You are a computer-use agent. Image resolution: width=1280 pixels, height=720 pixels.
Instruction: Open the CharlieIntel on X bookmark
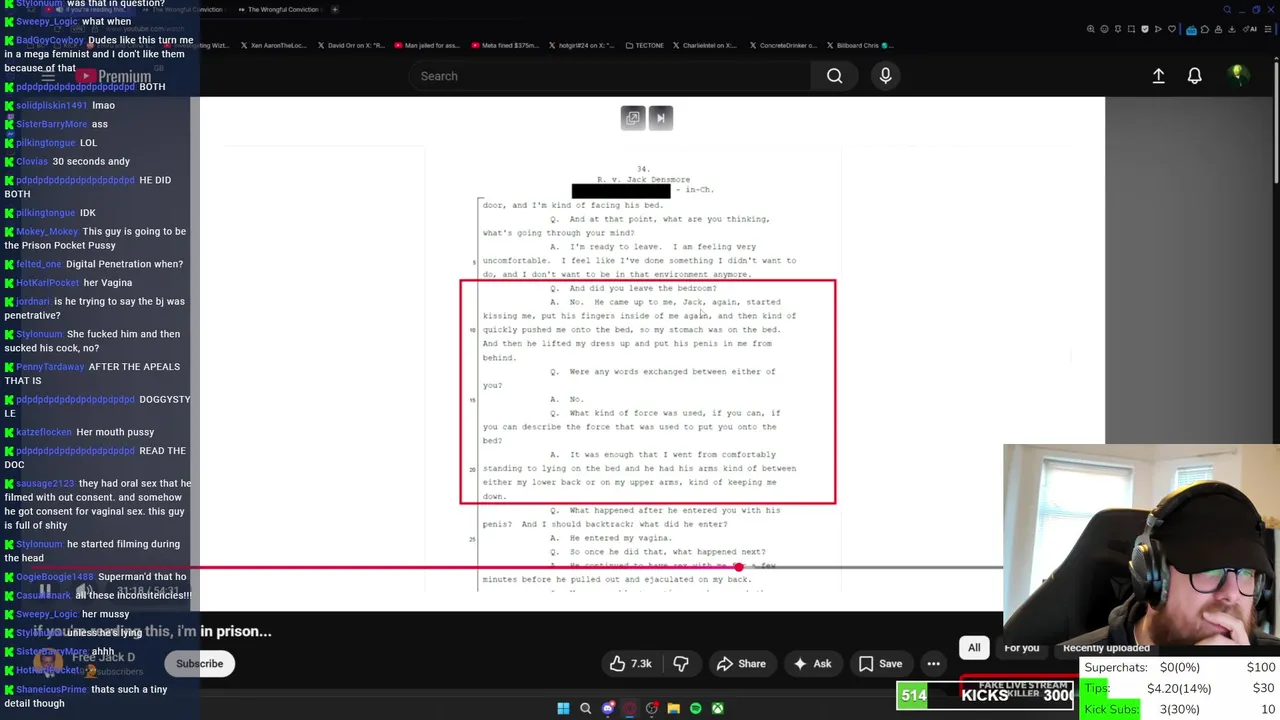[x=704, y=45]
